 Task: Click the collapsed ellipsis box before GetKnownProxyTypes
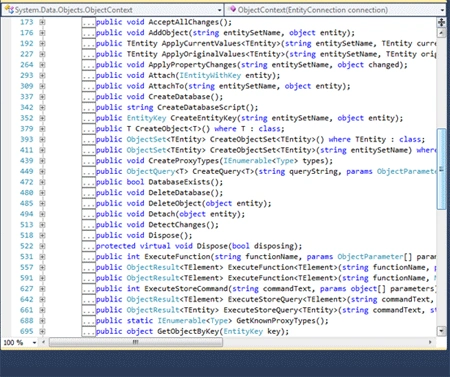tap(89, 321)
